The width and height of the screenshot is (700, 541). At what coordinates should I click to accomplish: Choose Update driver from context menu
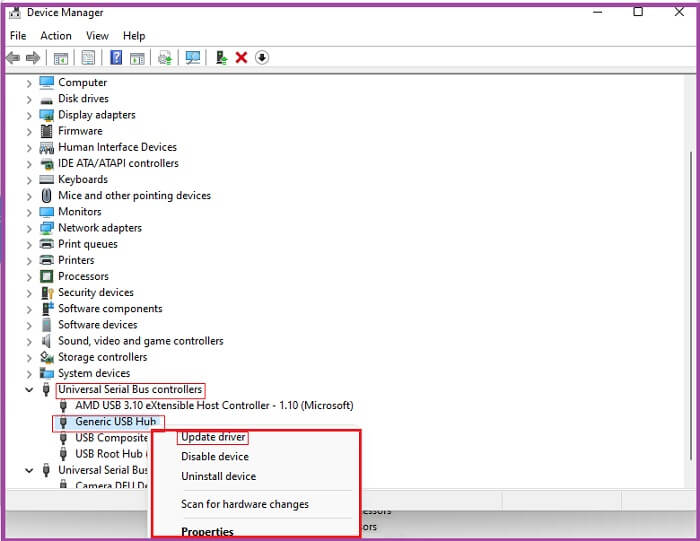click(213, 437)
